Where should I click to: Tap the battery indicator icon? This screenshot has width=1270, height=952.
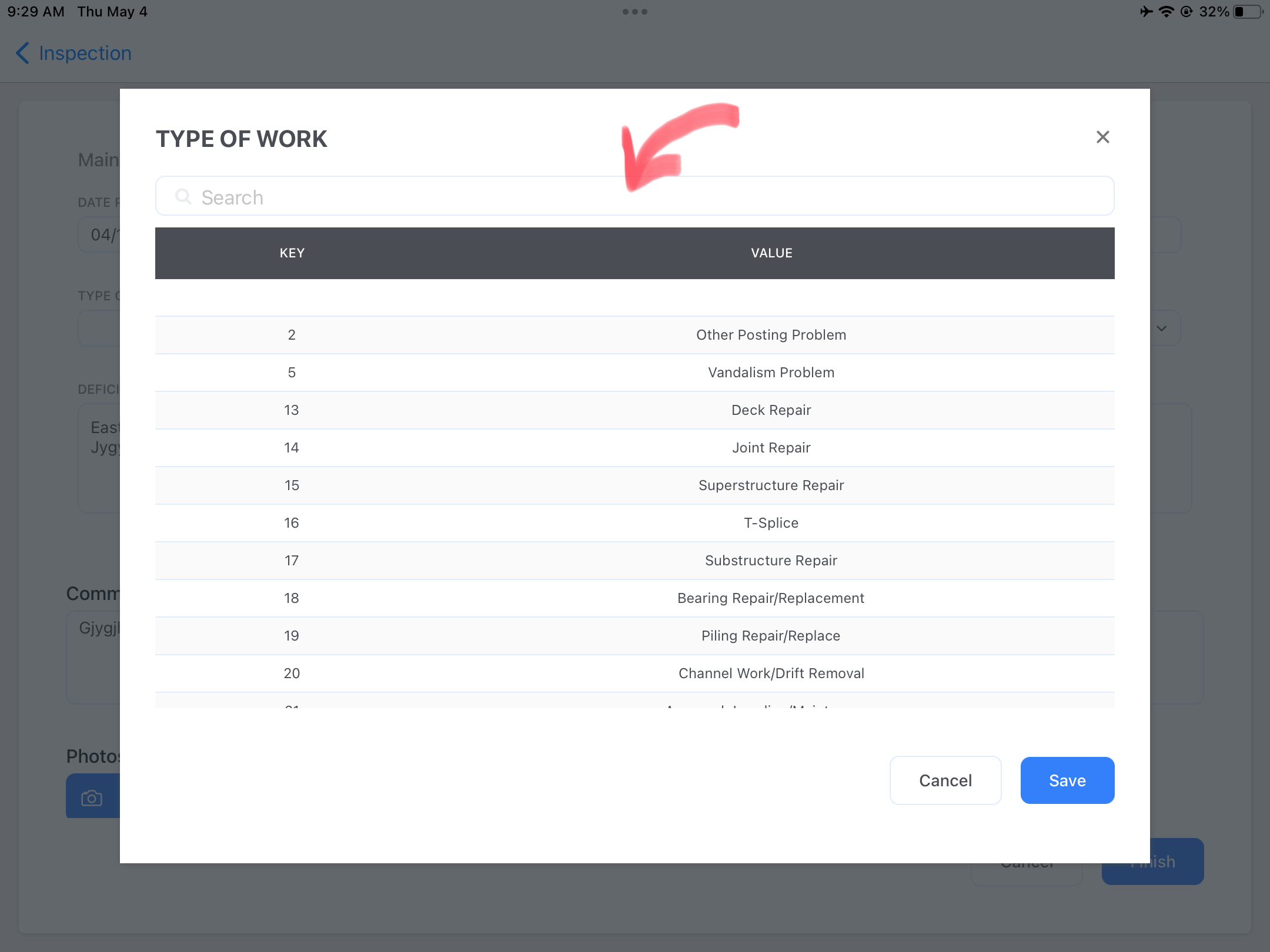[1248, 12]
